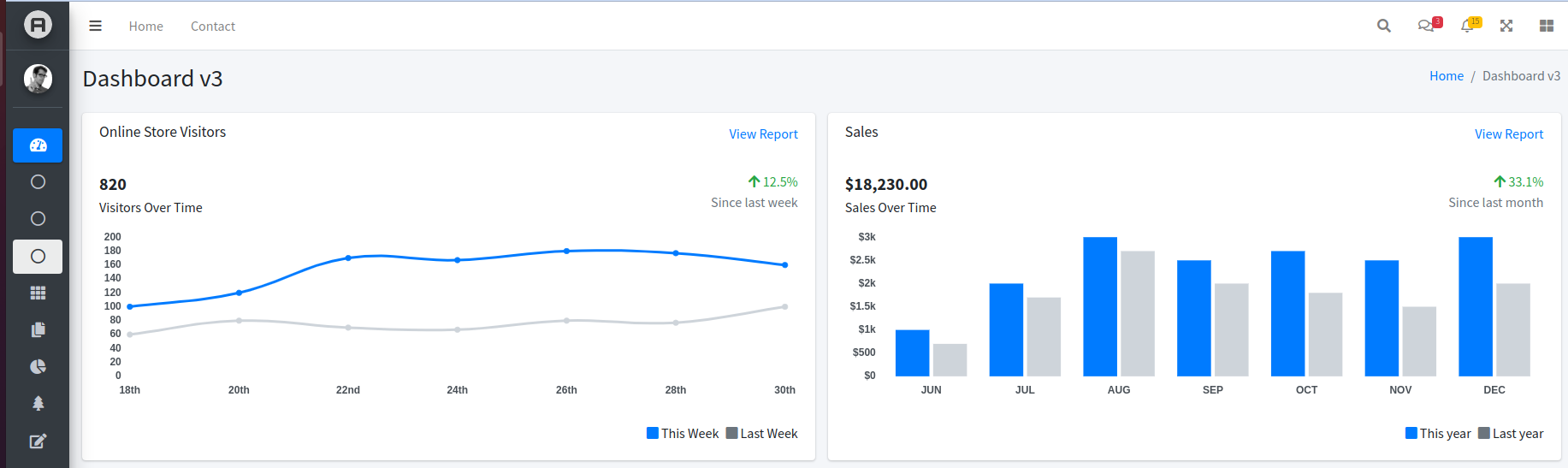Click the Online Store Visitors card title

pyautogui.click(x=163, y=132)
